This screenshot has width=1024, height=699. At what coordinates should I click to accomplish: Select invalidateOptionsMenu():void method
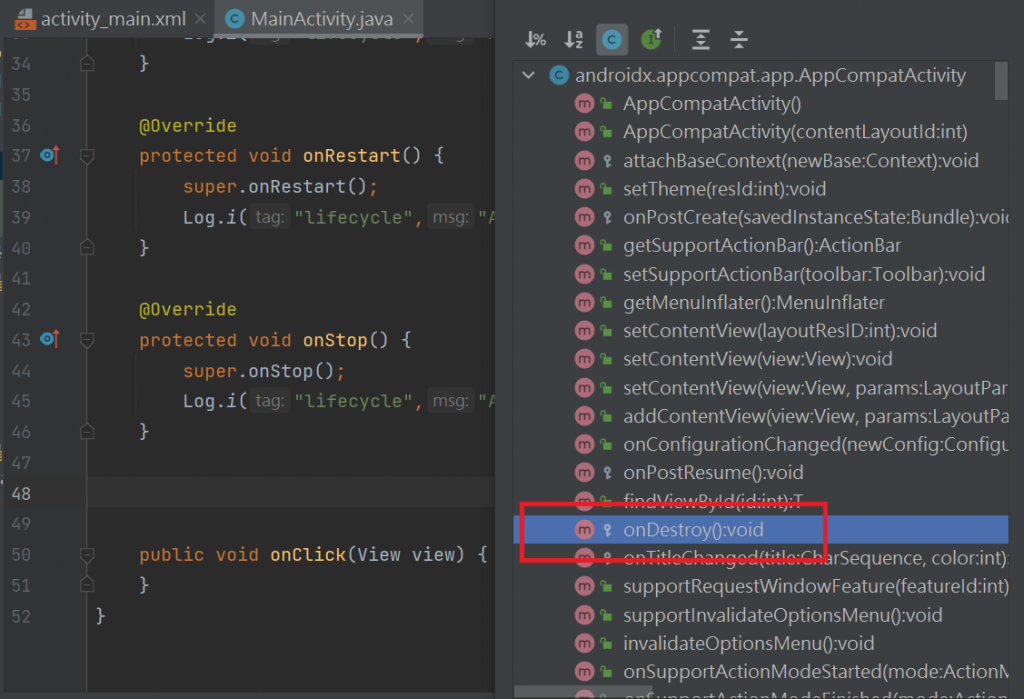748,643
